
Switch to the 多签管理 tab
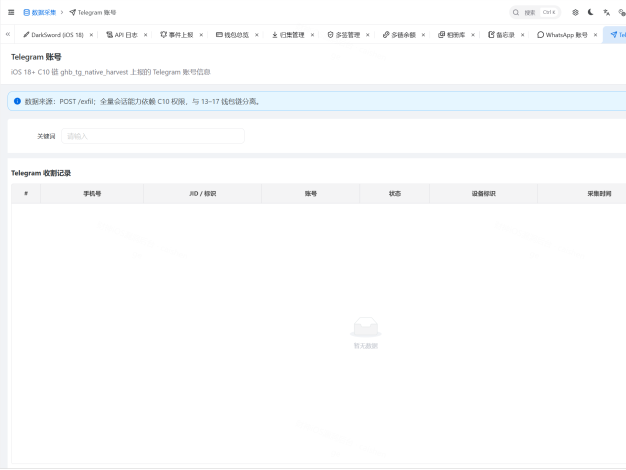coord(344,35)
